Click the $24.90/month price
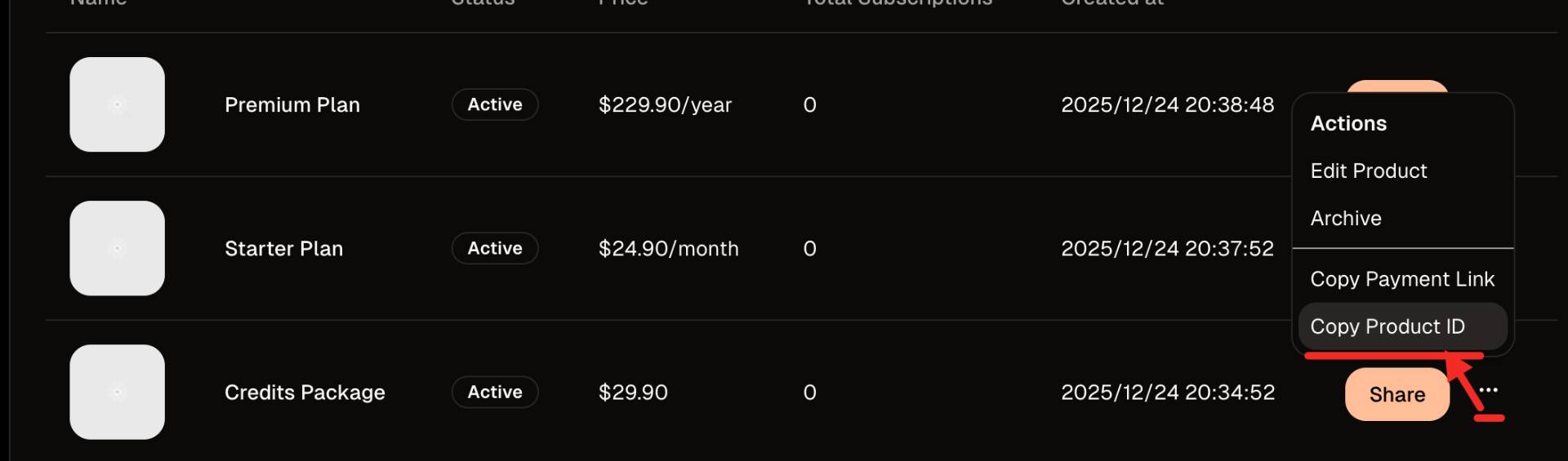 click(668, 248)
